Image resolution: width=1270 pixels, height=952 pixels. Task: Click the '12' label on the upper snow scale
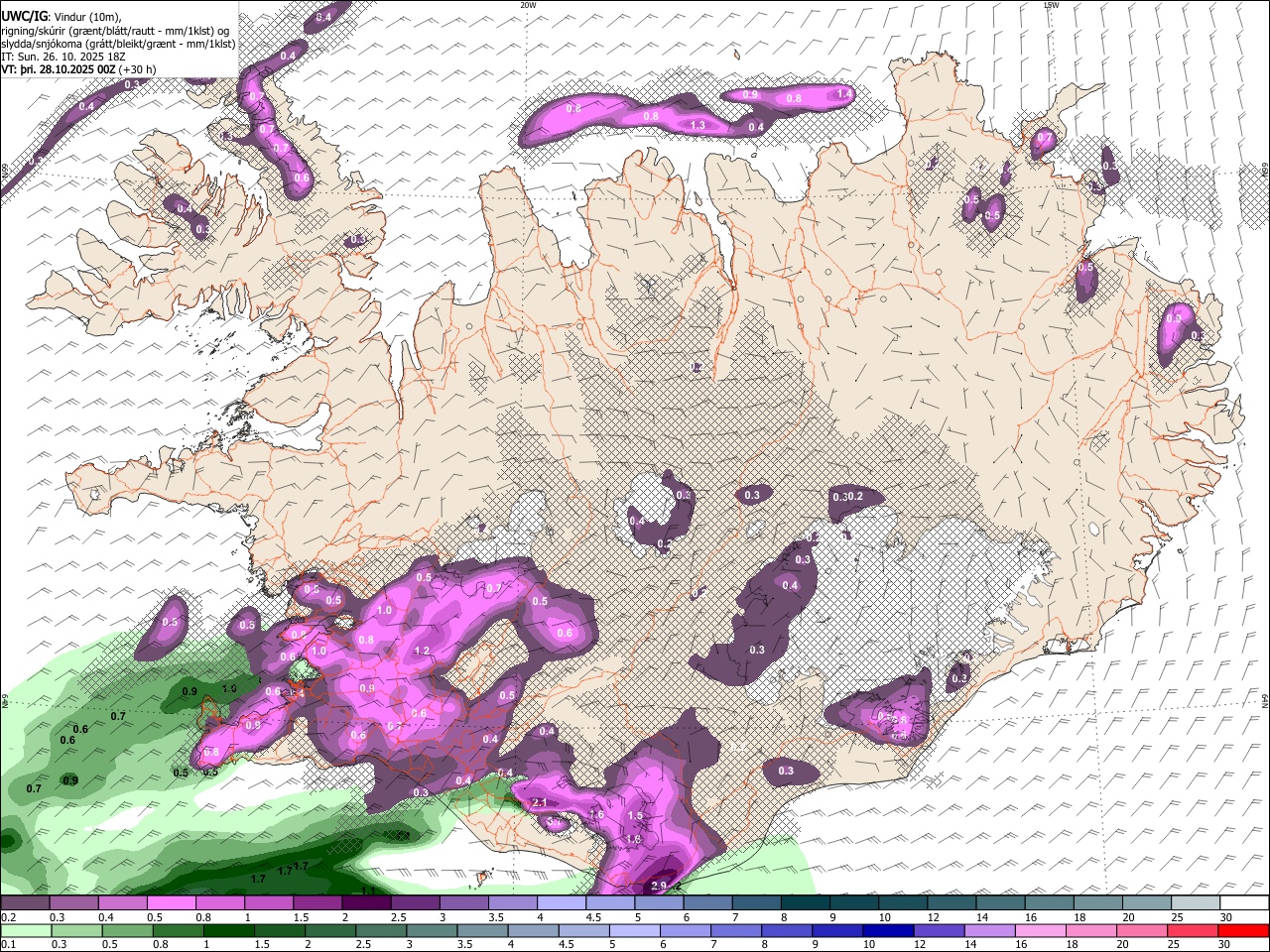[x=934, y=917]
